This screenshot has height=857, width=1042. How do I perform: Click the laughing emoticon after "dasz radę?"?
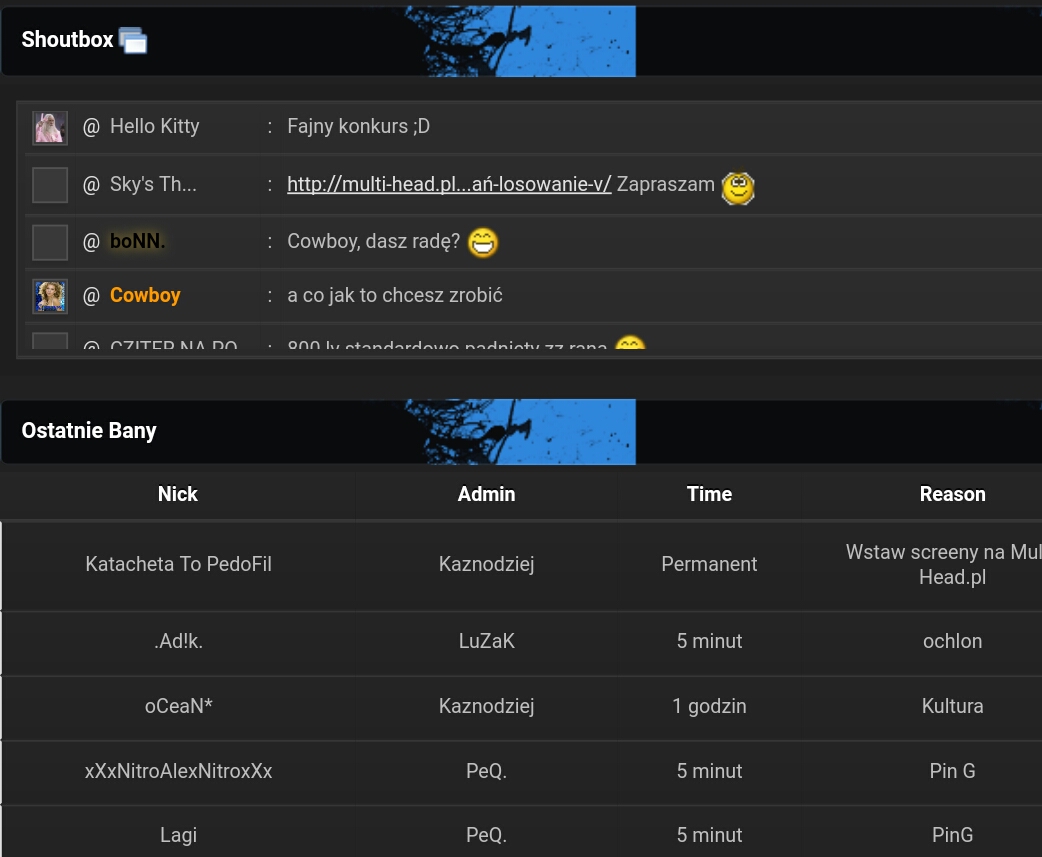point(482,242)
